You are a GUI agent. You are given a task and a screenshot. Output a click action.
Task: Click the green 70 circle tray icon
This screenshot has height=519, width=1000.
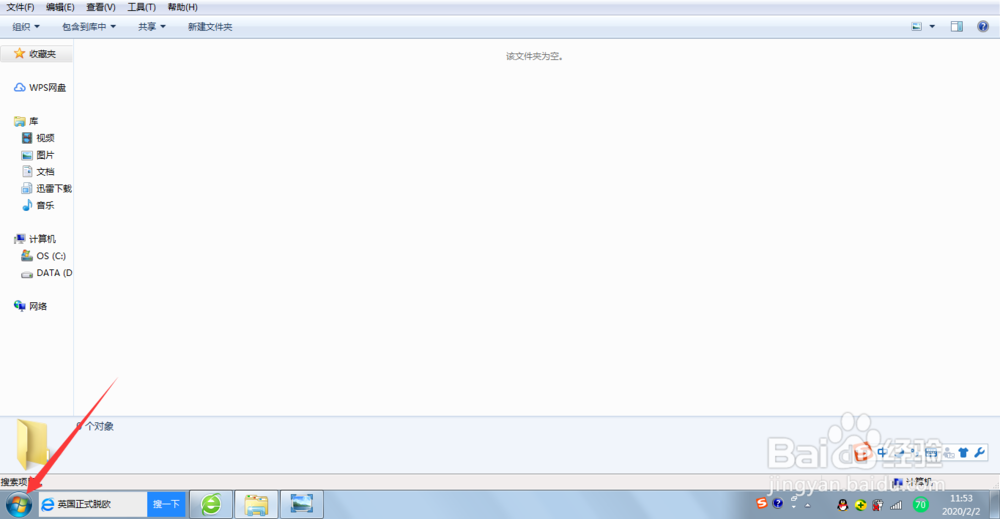[920, 505]
